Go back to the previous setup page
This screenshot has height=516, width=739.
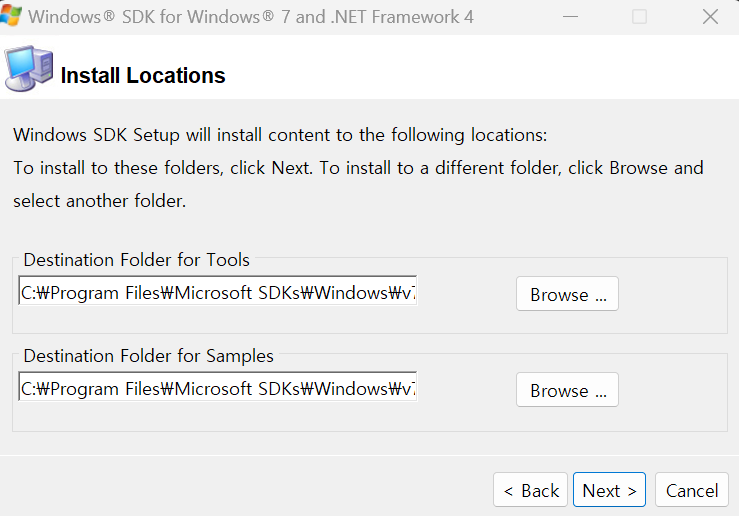click(x=530, y=490)
